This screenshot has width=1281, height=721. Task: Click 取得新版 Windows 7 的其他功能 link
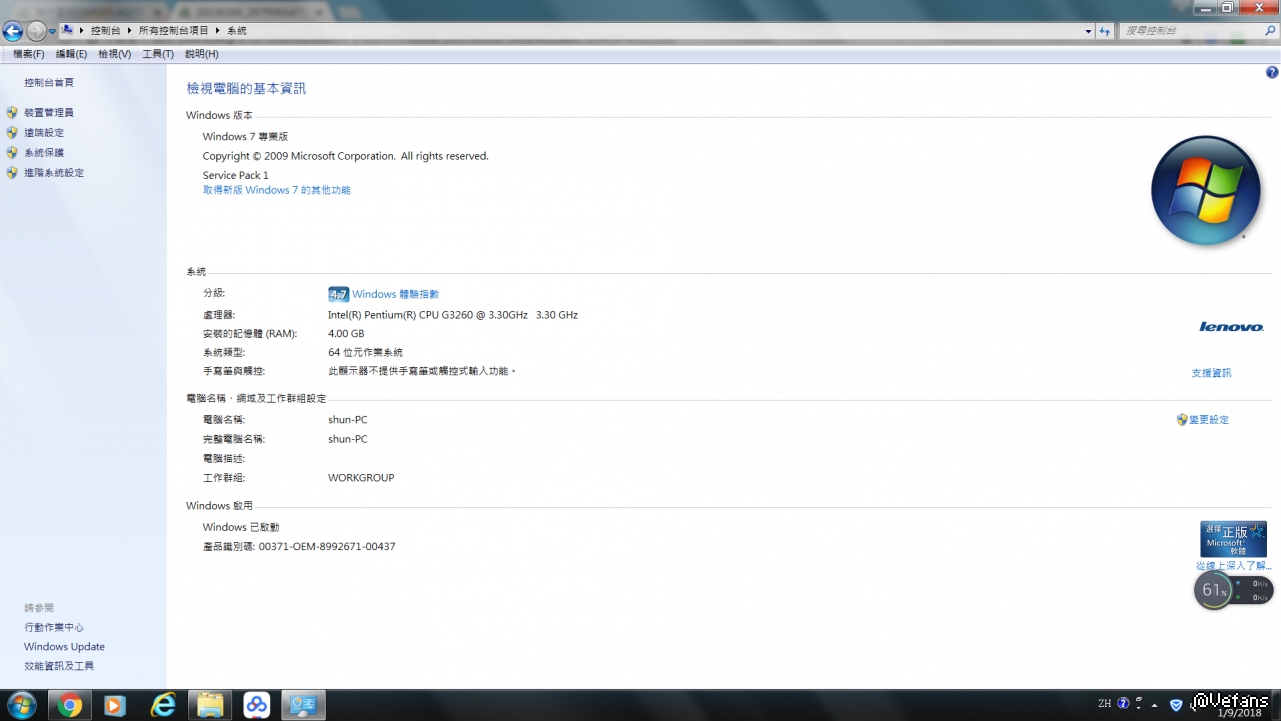pyautogui.click(x=277, y=190)
